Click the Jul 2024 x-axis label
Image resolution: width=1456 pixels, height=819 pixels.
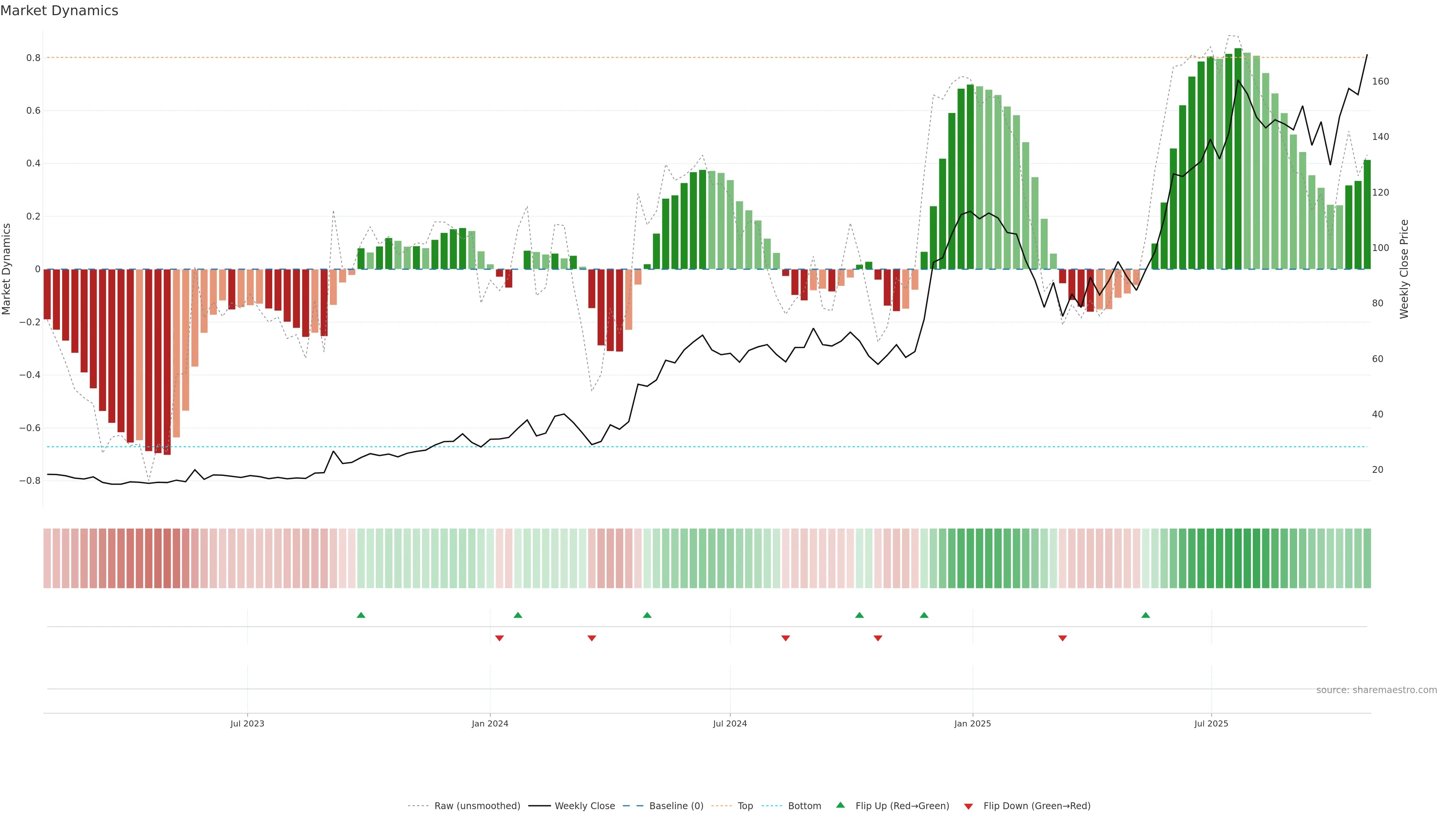pyautogui.click(x=730, y=724)
